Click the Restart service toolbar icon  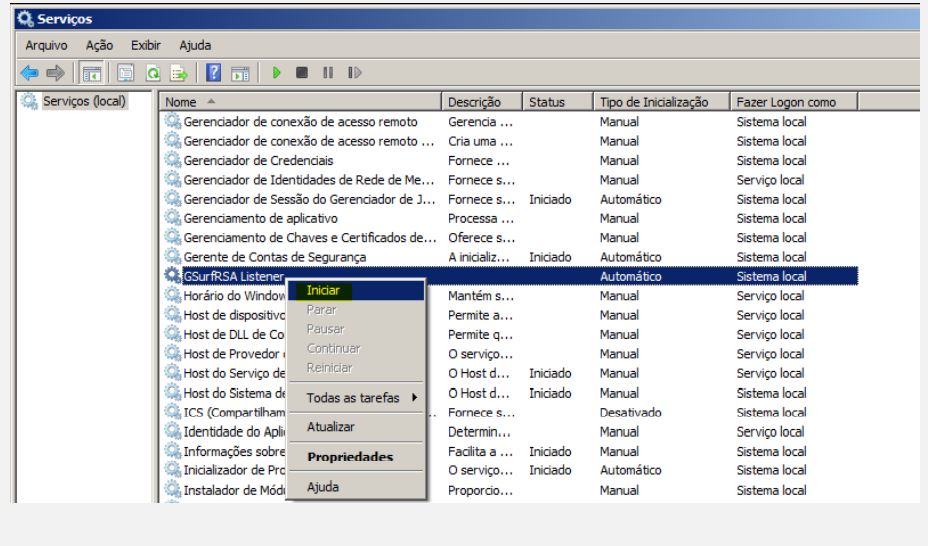pos(354,73)
